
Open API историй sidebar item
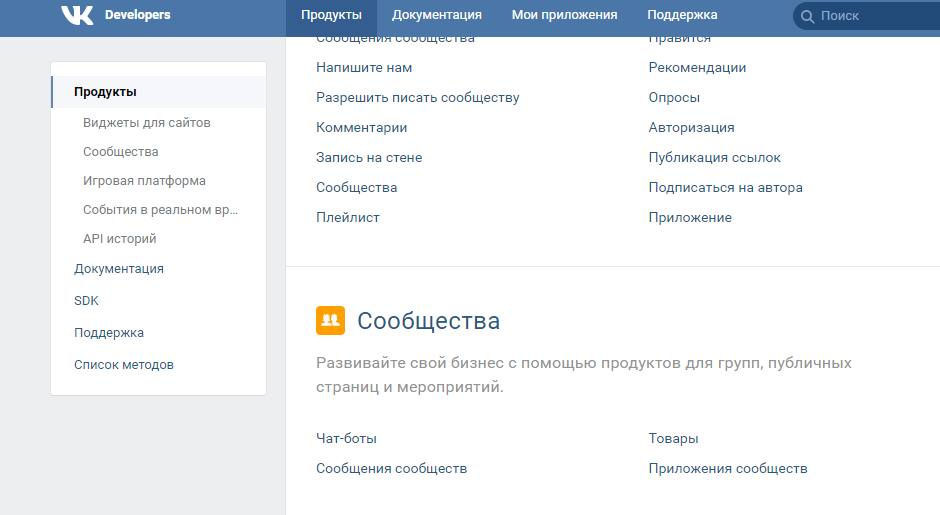120,239
